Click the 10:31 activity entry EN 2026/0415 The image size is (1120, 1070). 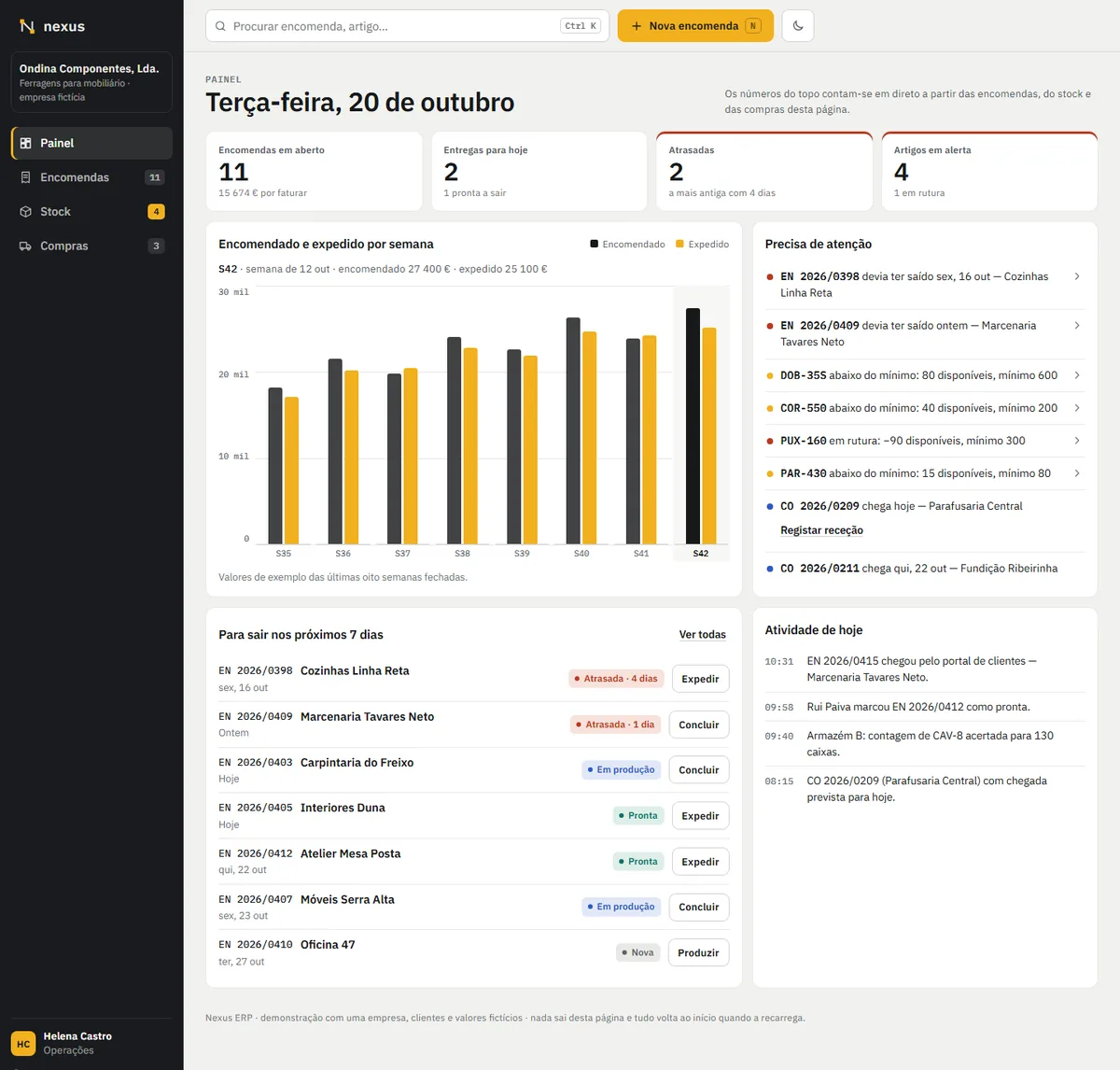click(x=924, y=669)
